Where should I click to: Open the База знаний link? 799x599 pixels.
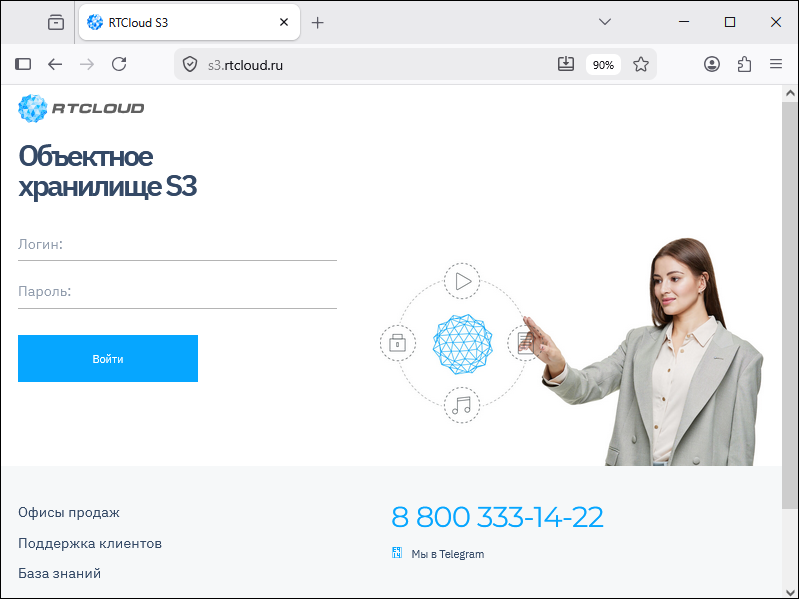pos(59,574)
